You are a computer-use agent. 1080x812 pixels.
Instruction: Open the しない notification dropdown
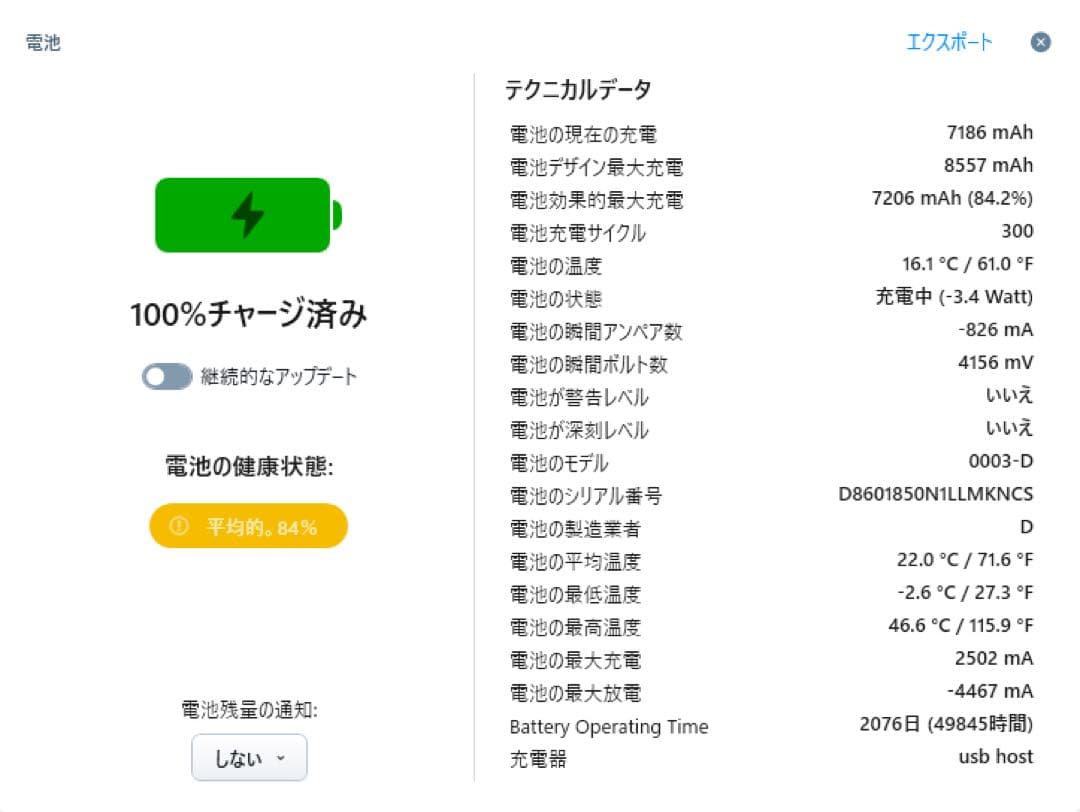(248, 757)
